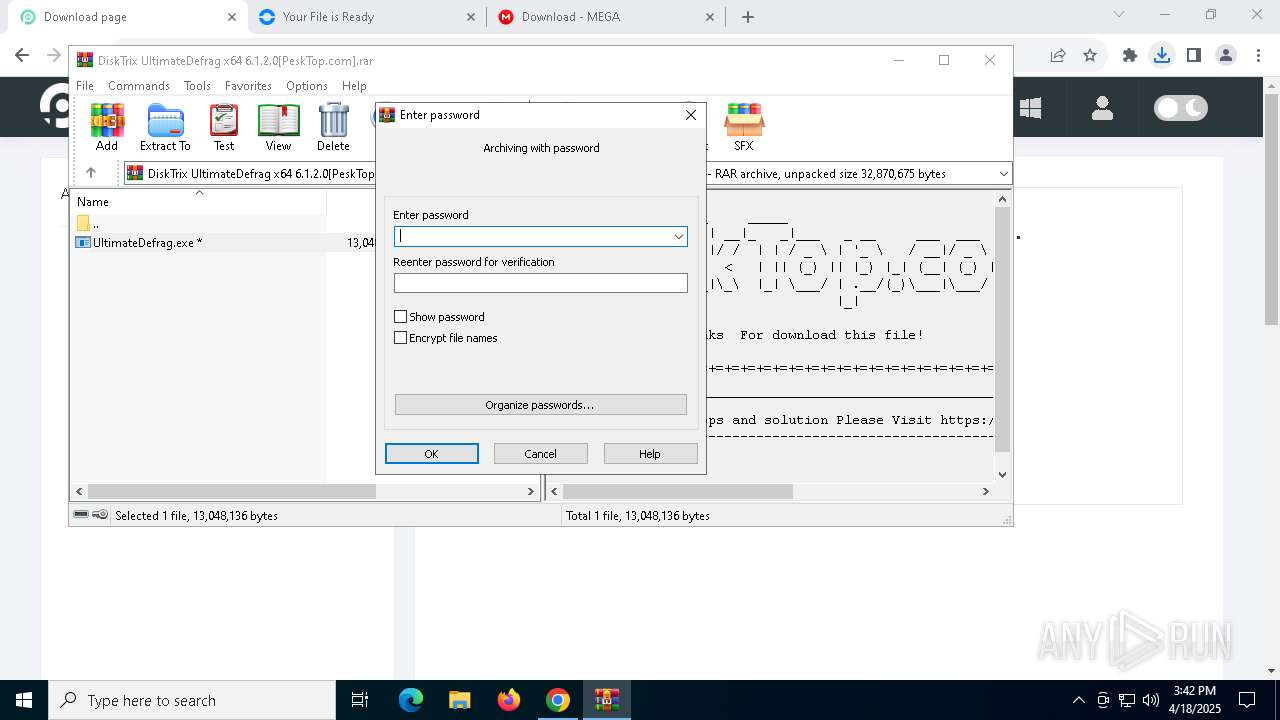Open the Chrome downloads icon
This screenshot has width=1280, height=720.
click(1161, 56)
